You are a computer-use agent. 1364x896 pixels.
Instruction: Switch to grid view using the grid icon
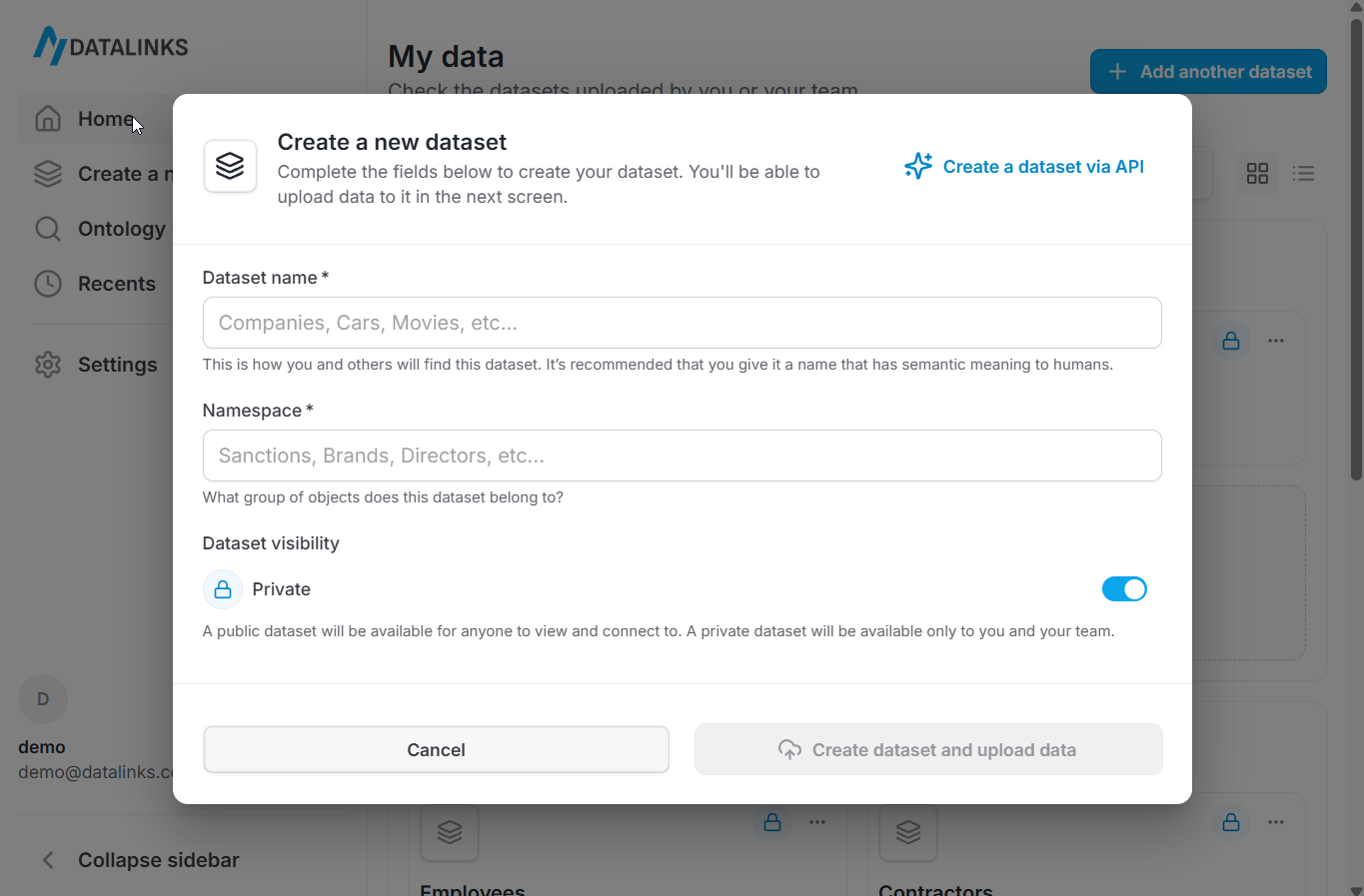1257,173
